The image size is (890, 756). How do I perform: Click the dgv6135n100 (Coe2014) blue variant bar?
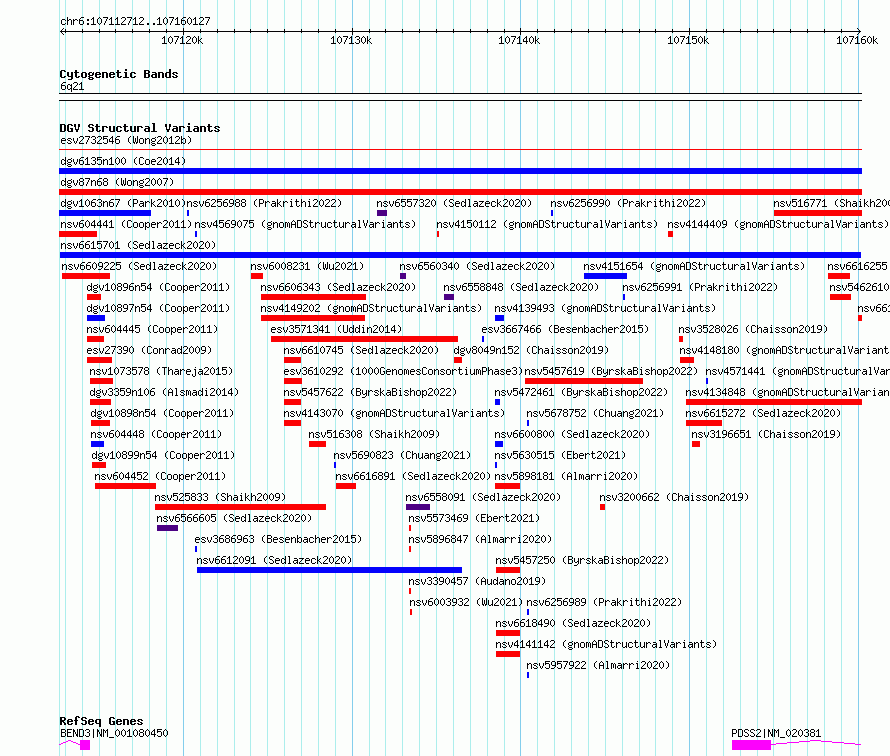click(x=460, y=171)
